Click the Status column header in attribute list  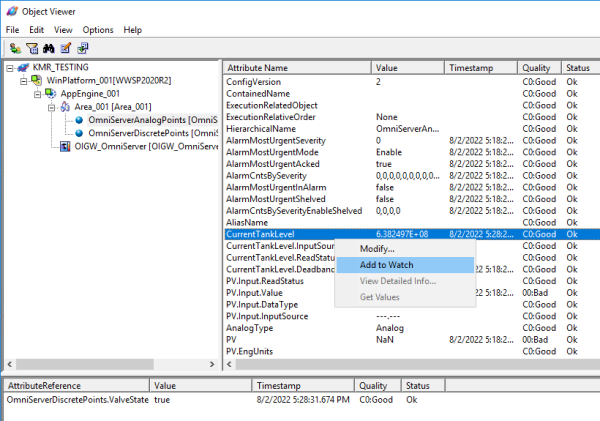coord(580,68)
